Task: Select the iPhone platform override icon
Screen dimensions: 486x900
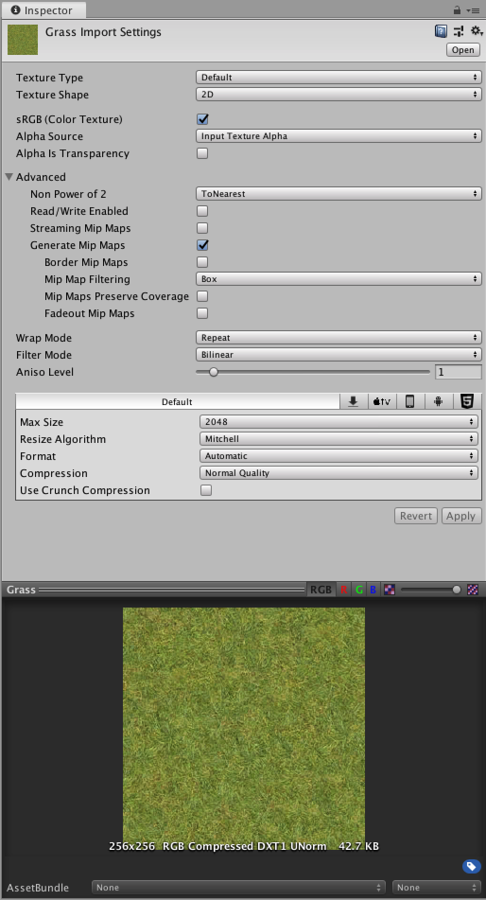Action: 410,401
